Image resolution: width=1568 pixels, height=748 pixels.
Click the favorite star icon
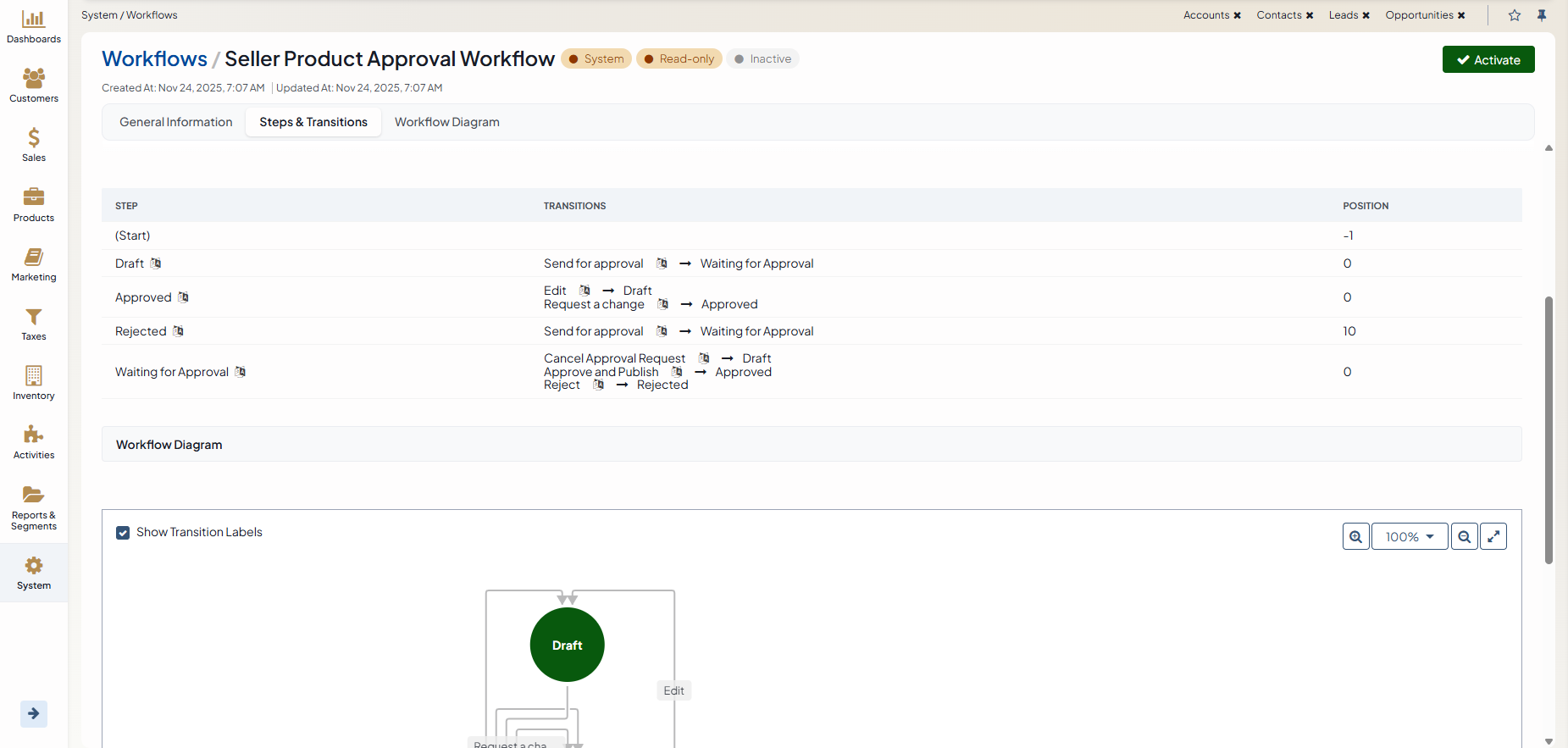click(x=1515, y=15)
